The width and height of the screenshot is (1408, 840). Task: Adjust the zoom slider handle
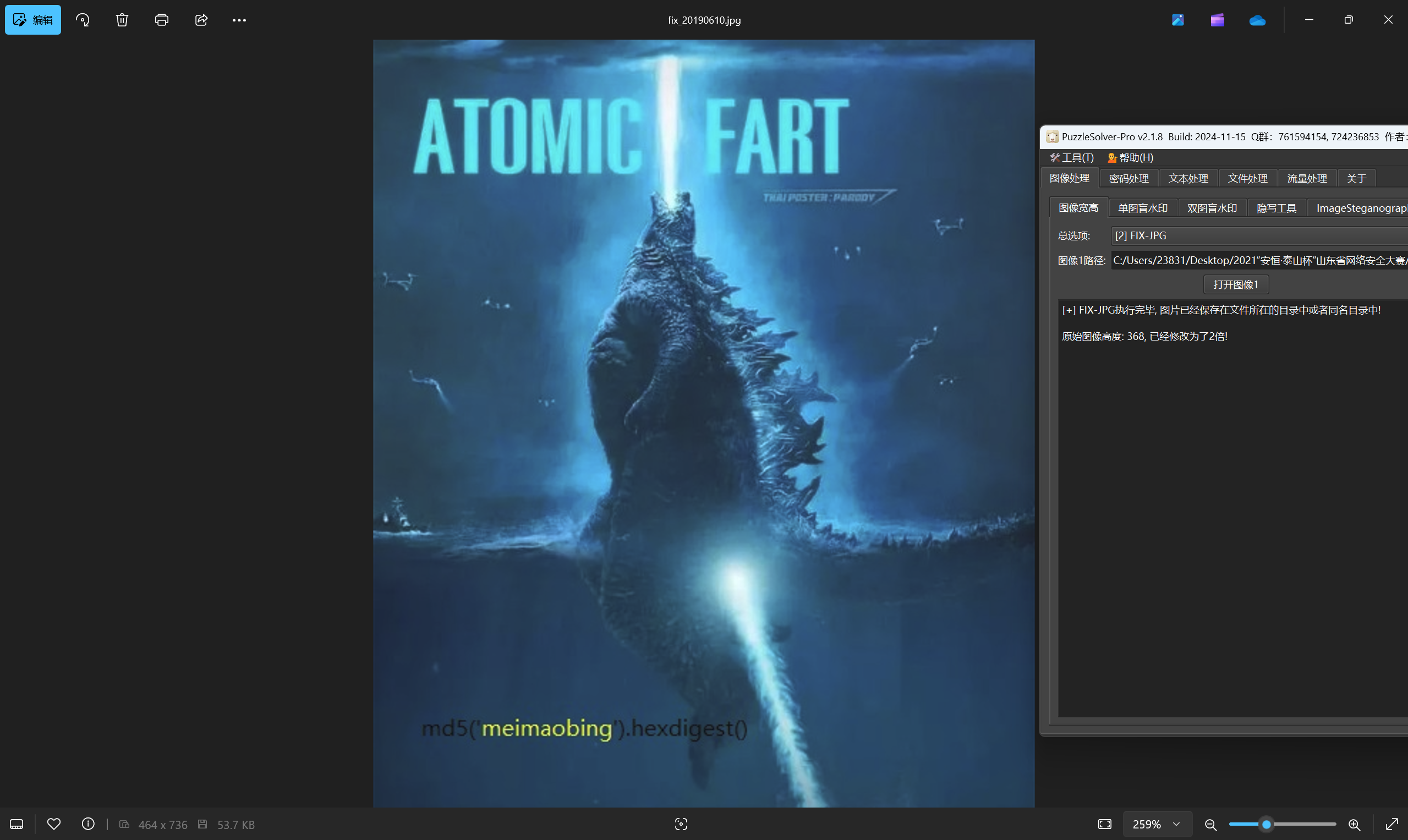click(1267, 824)
